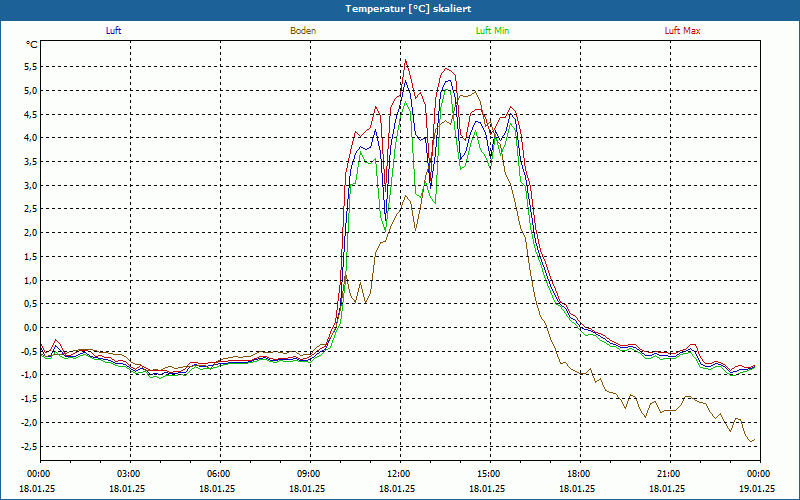800x500 pixels.
Task: Click the 2,5 y-axis value
Action: (x=30, y=209)
